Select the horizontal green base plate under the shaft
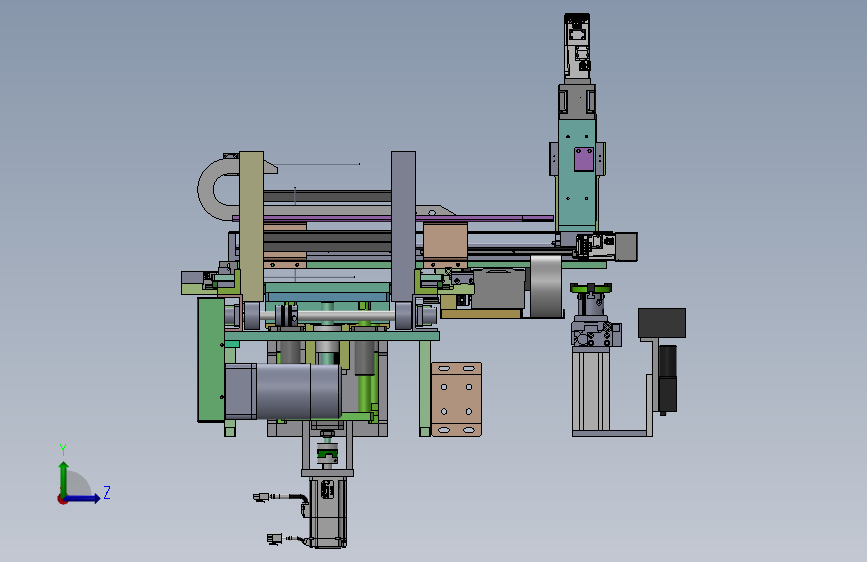867x562 pixels. coord(332,336)
